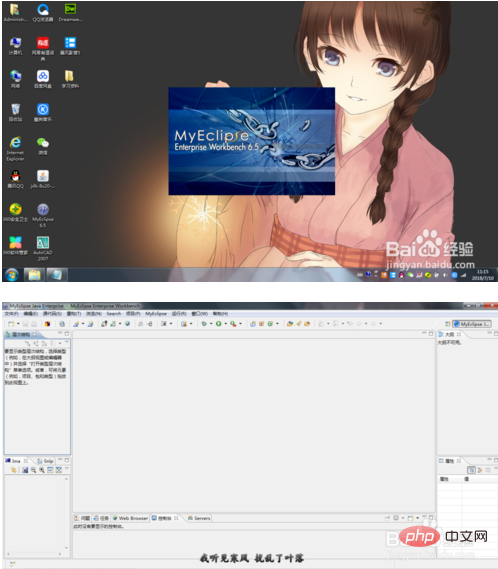Click the taskbar clock showing 11:15
Image resolution: width=498 pixels, height=569 pixels.
pyautogui.click(x=482, y=275)
